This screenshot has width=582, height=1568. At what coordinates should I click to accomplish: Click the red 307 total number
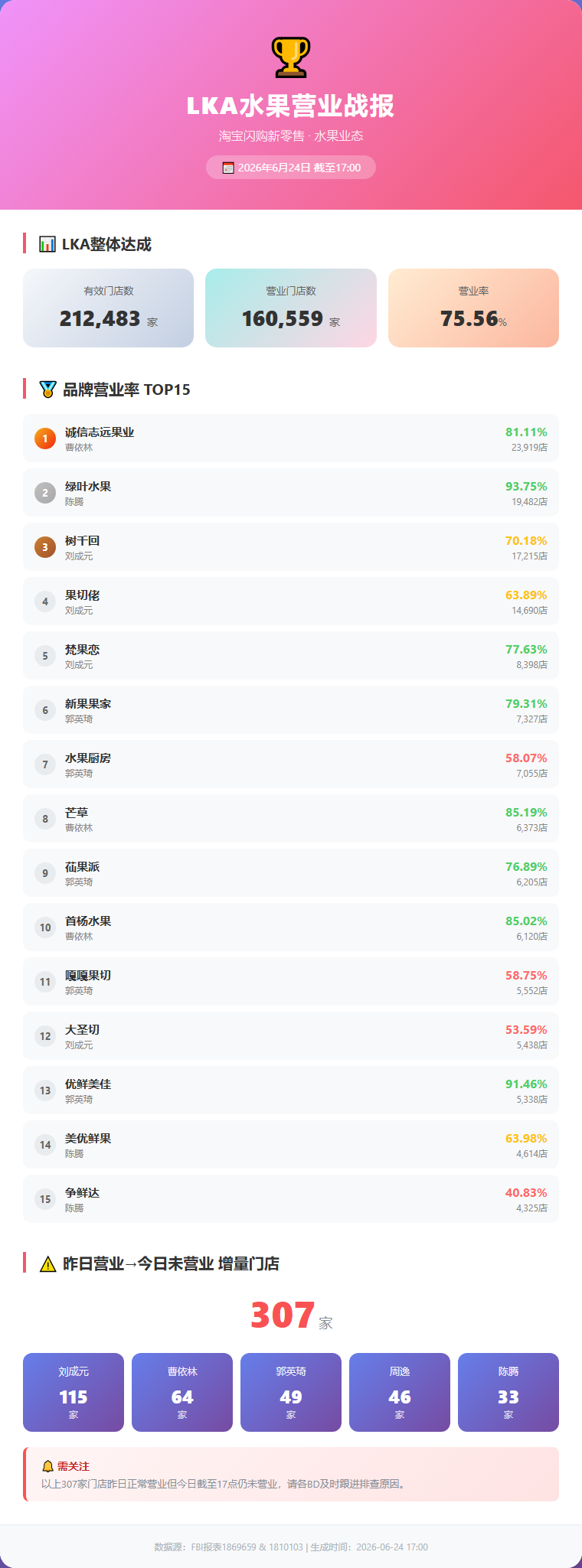coord(283,1315)
